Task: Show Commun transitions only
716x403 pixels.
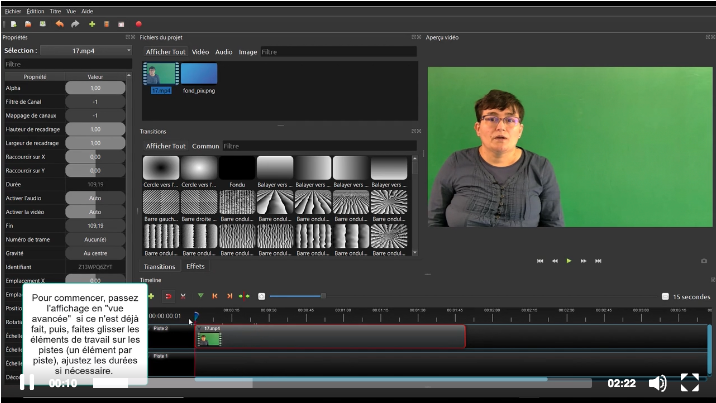Action: [205, 146]
